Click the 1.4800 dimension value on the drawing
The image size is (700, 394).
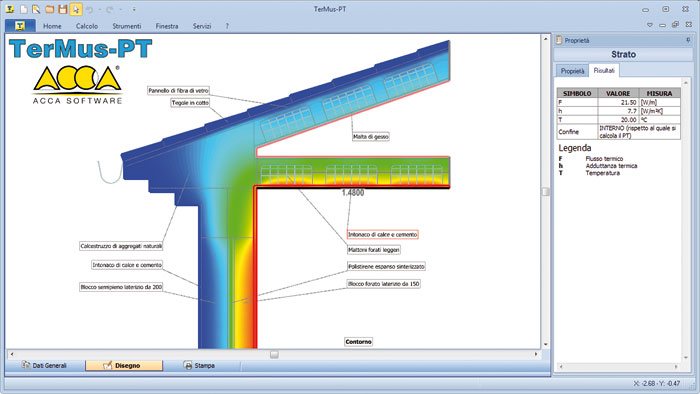(353, 193)
